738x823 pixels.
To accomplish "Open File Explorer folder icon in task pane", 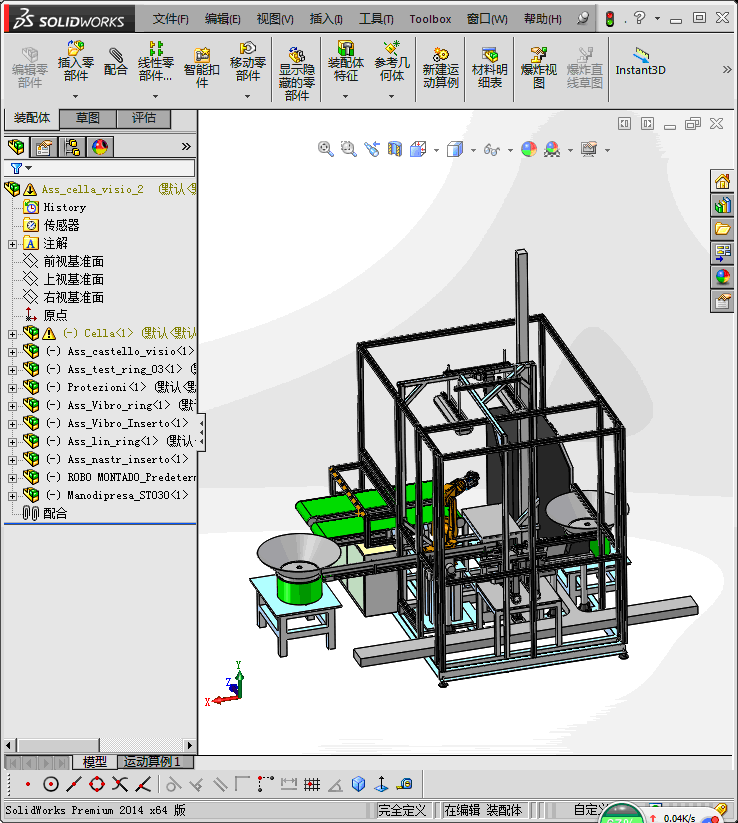I will pos(722,228).
